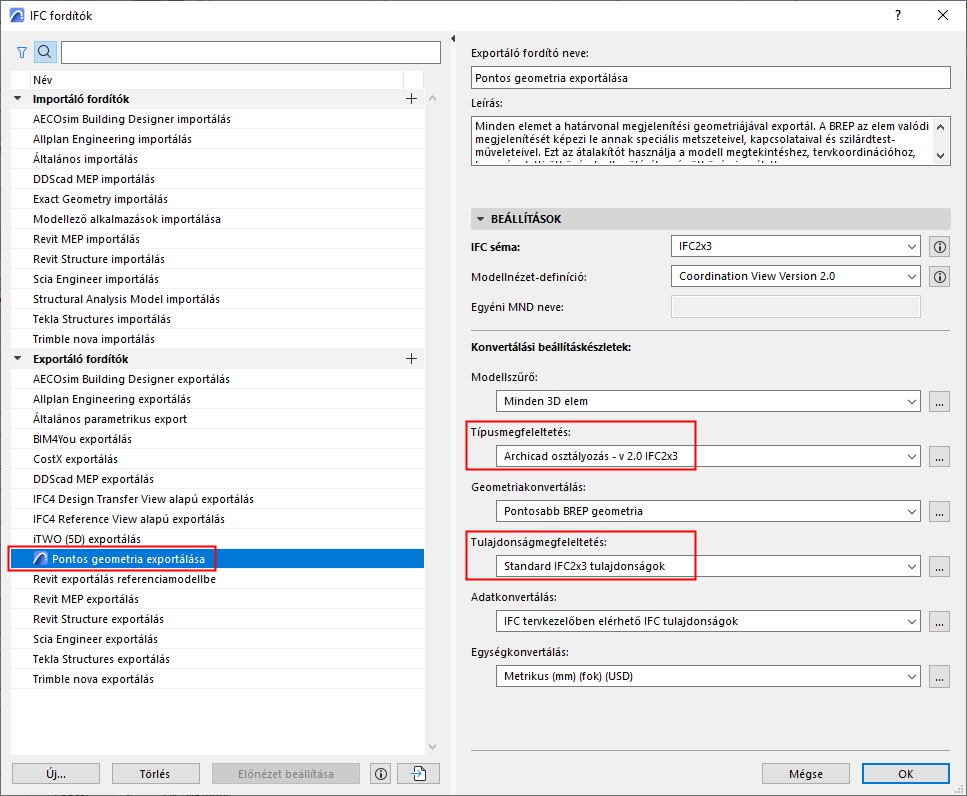967x796 pixels.
Task: Click the Új... button
Action: tap(56, 774)
